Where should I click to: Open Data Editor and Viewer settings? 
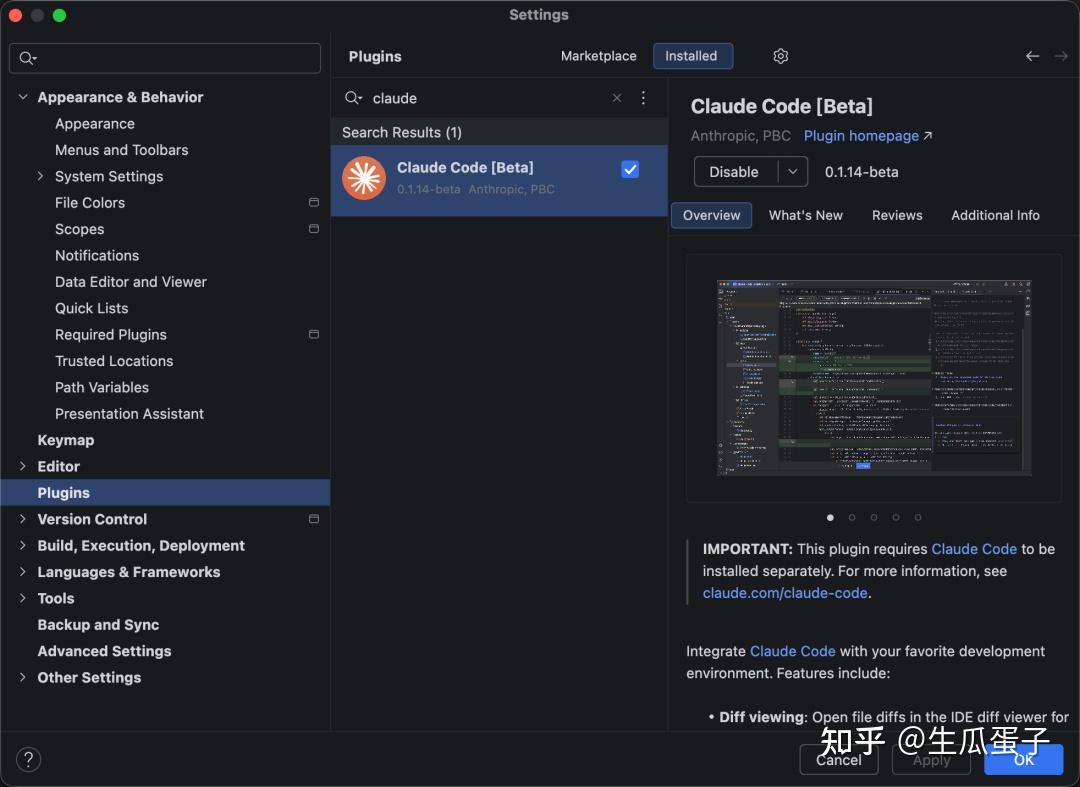pyautogui.click(x=130, y=282)
